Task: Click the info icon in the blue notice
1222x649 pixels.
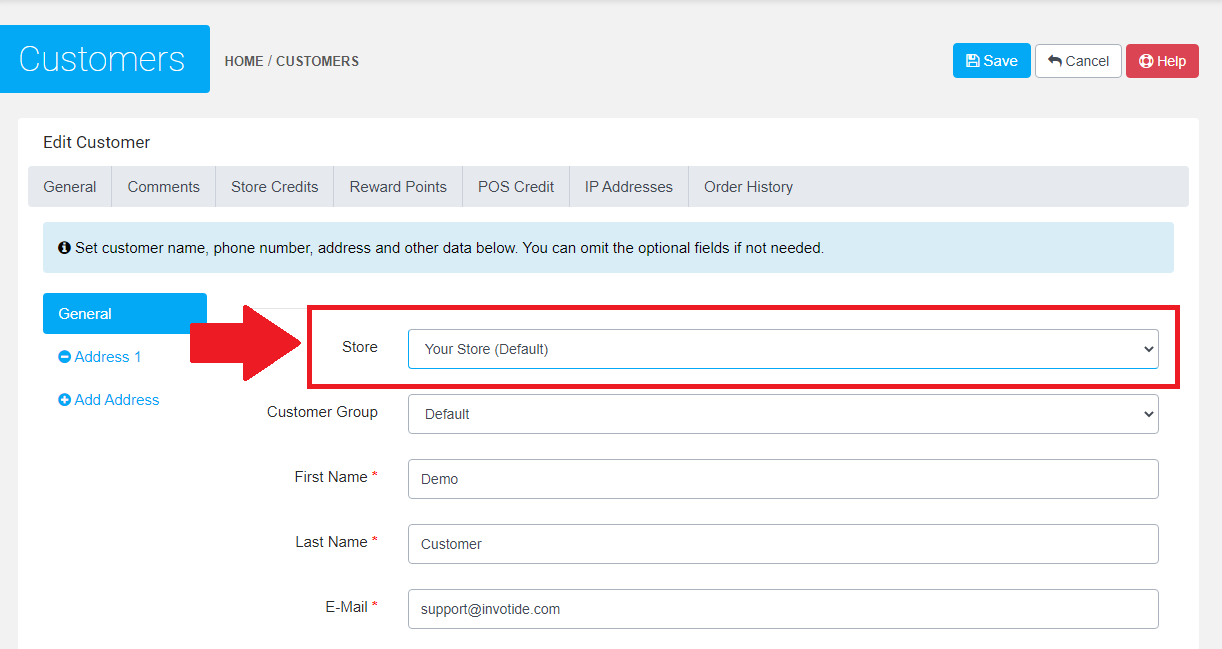Action: coord(64,248)
